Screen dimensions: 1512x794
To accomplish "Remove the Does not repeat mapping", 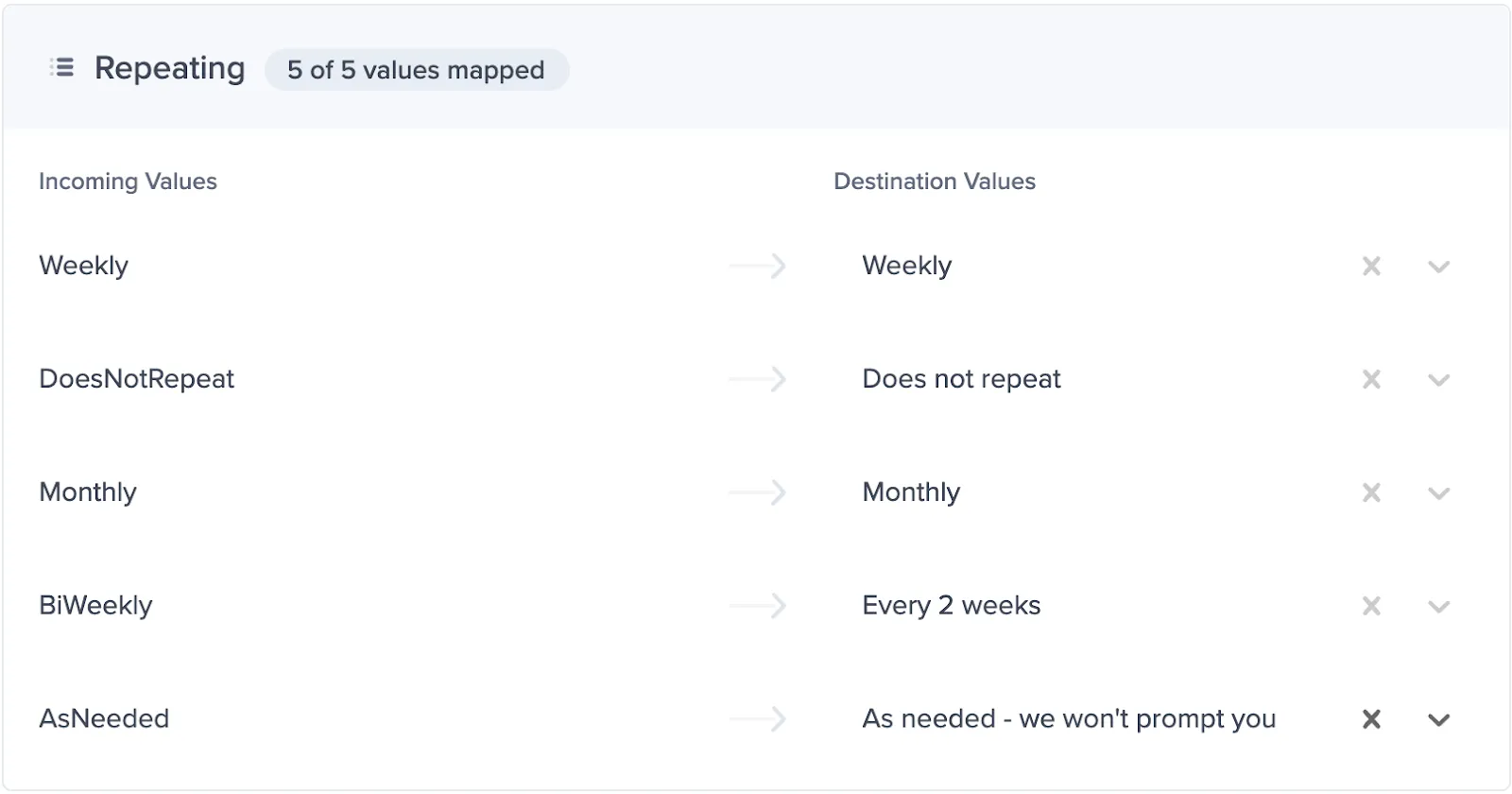I will (1371, 380).
